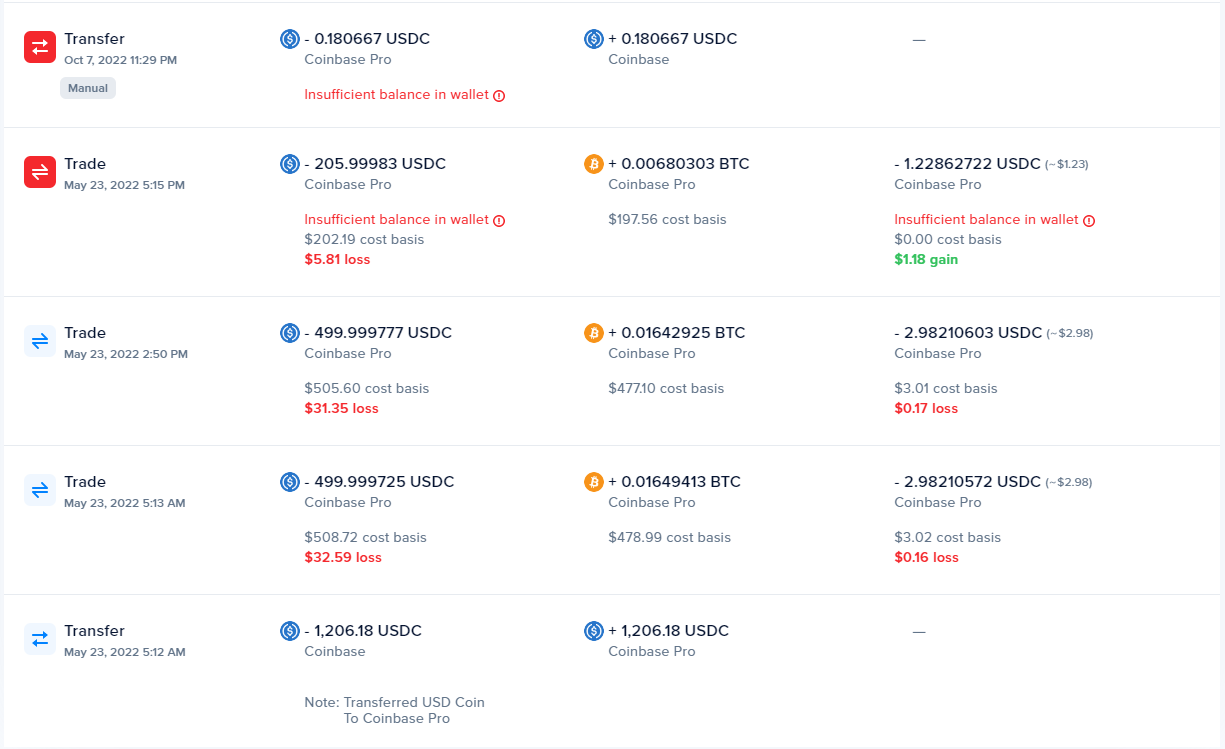Click the $508.72 cost basis text
Screen dimensions: 1225x749
[366, 538]
